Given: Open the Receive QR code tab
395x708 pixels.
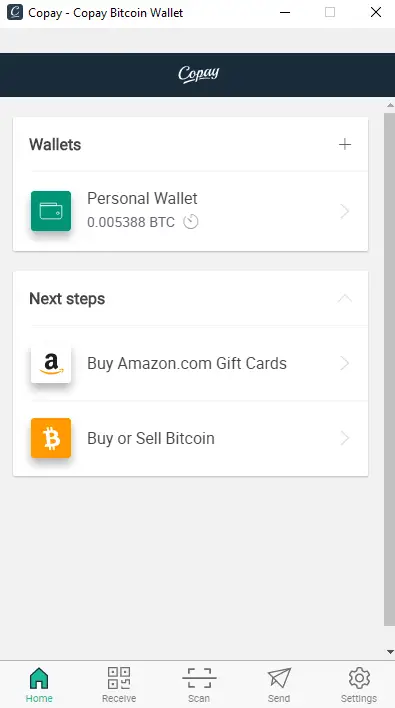Looking at the screenshot, I should pos(119,685).
